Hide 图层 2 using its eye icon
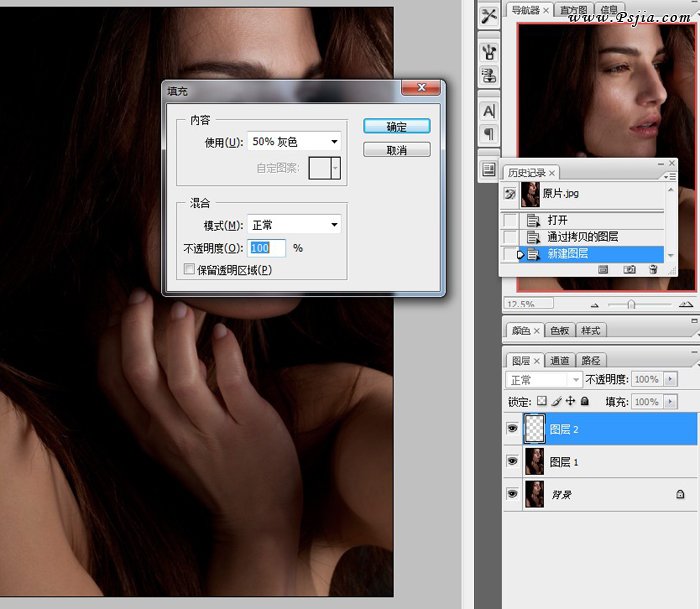This screenshot has height=609, width=700. pyautogui.click(x=512, y=429)
